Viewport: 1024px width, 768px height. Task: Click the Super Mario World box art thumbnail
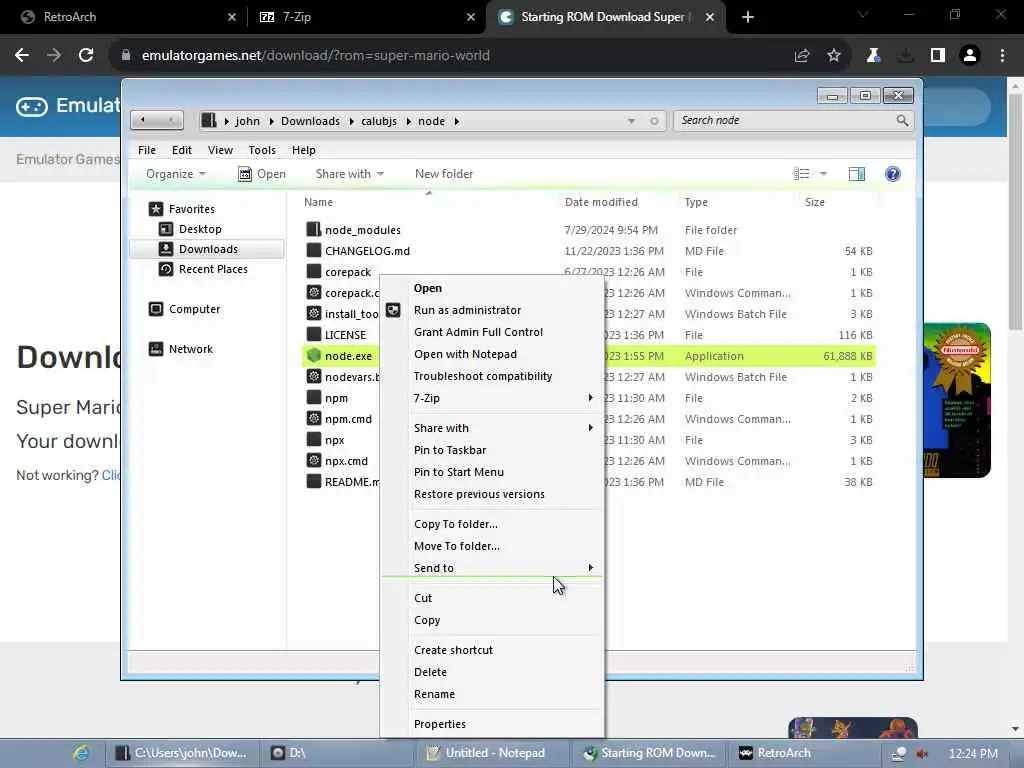tap(957, 400)
